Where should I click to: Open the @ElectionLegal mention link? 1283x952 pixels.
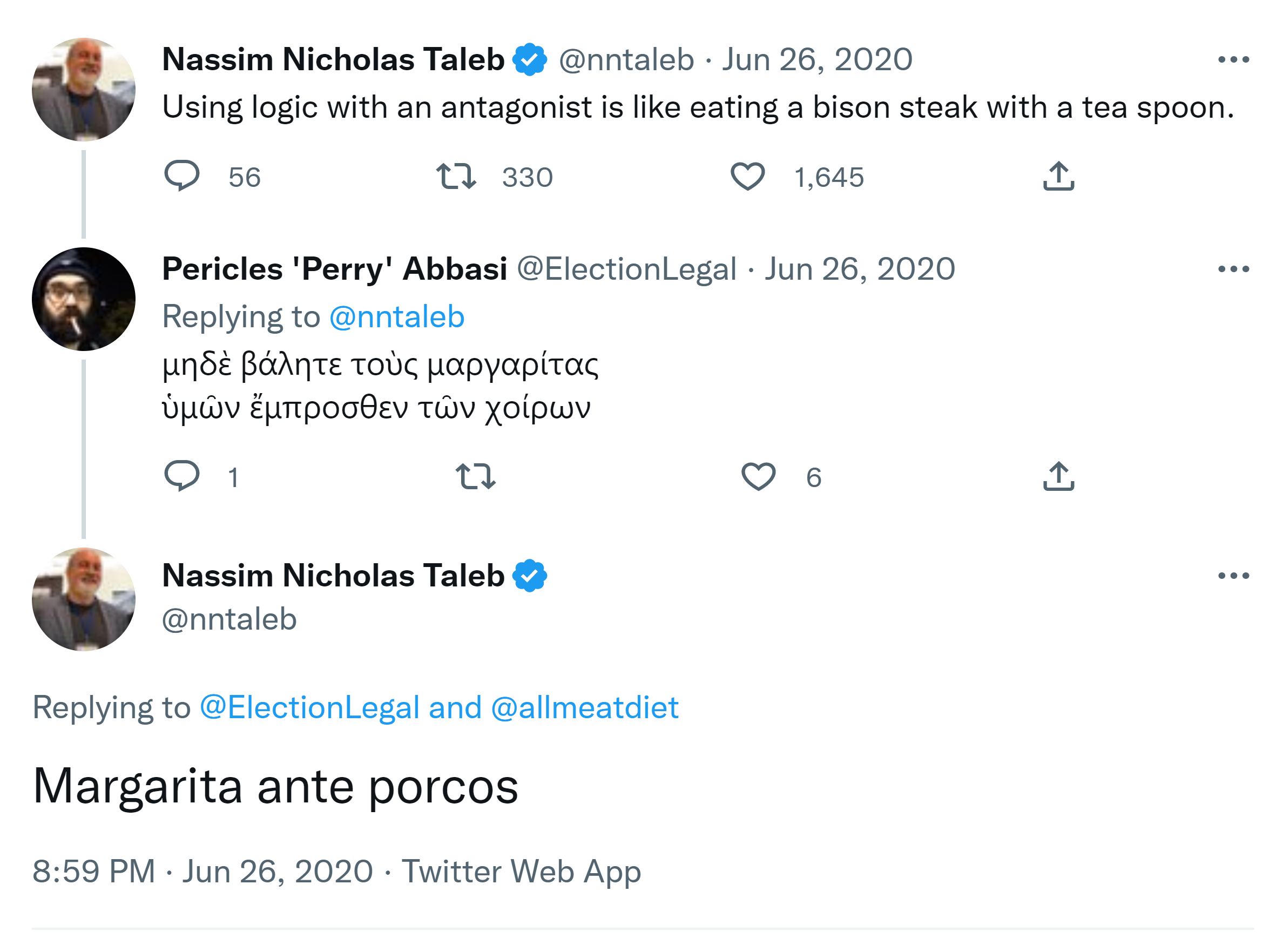pos(309,708)
